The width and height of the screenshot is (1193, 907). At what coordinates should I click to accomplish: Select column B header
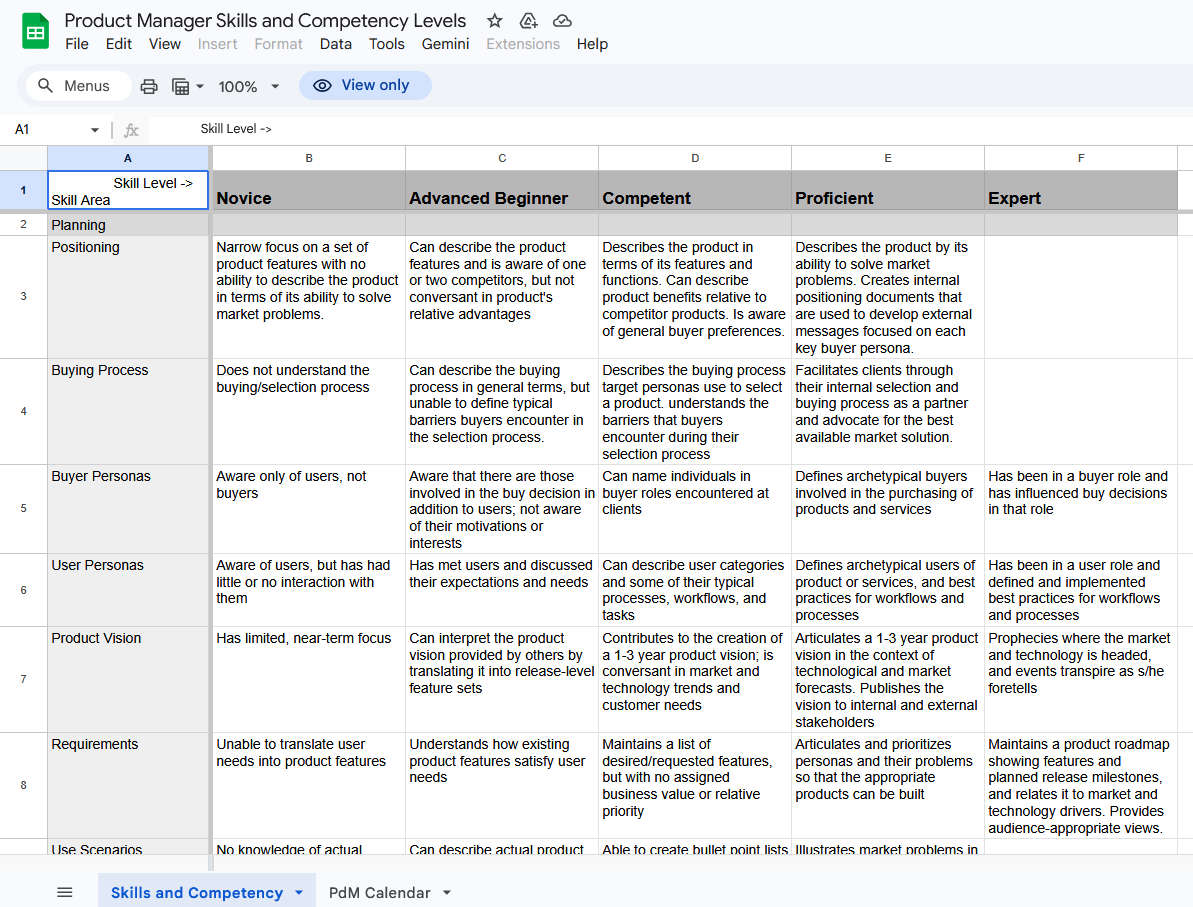pos(309,158)
